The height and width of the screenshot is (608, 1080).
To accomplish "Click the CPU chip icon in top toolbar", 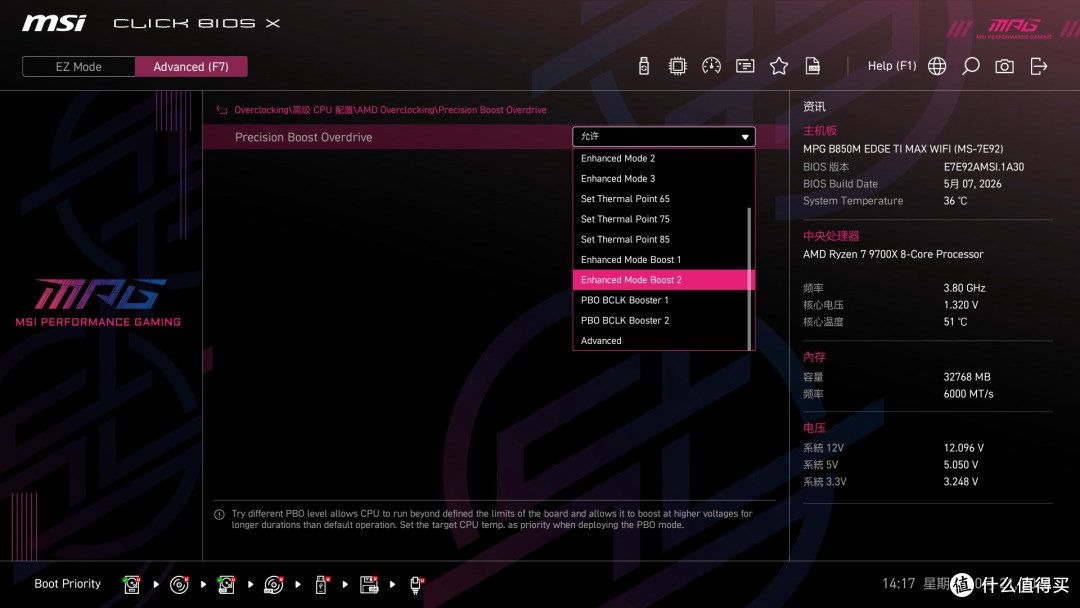I will (x=678, y=66).
